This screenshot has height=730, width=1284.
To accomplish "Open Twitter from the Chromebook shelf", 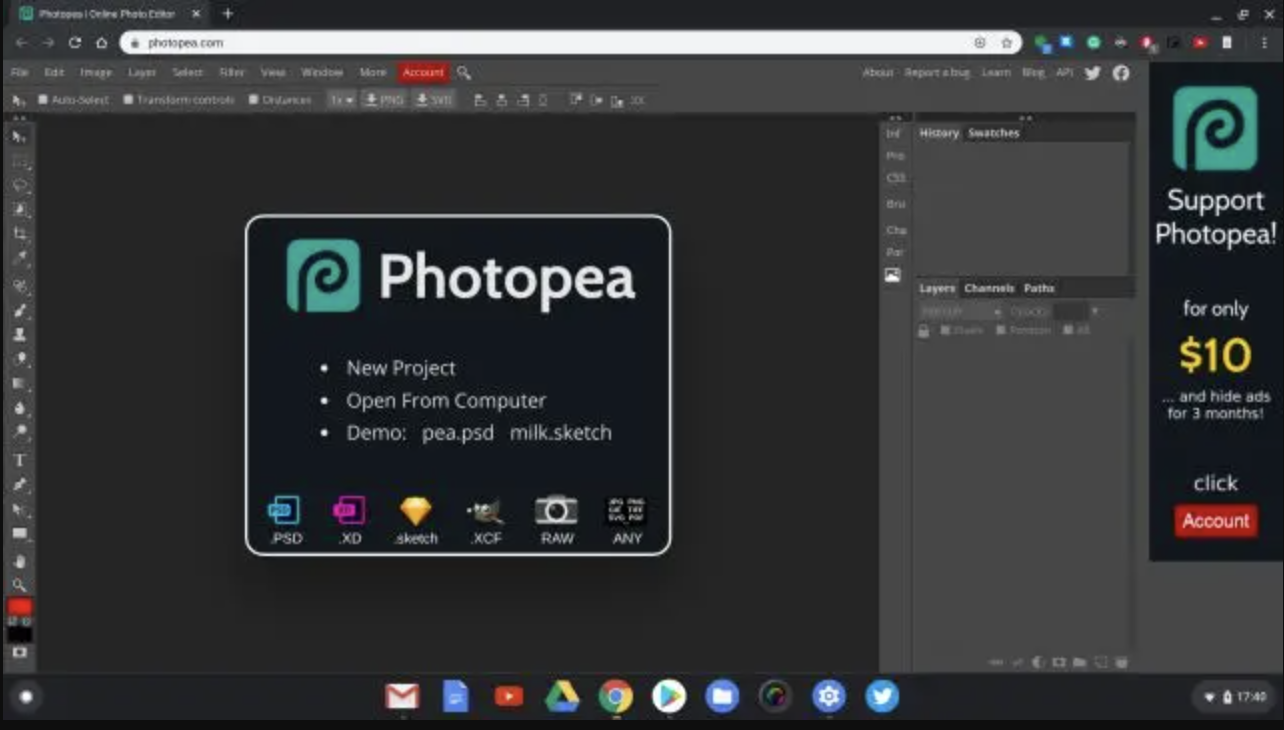I will (881, 696).
